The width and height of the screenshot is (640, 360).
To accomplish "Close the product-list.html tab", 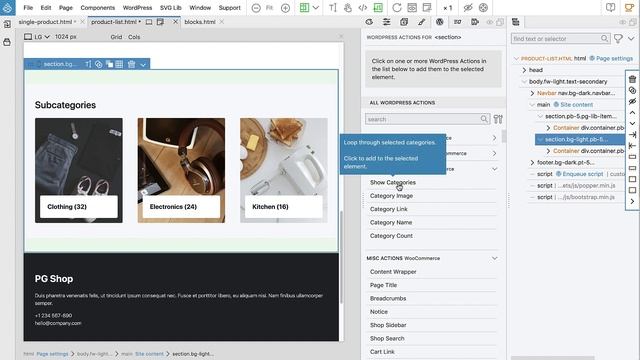I will click(176, 22).
